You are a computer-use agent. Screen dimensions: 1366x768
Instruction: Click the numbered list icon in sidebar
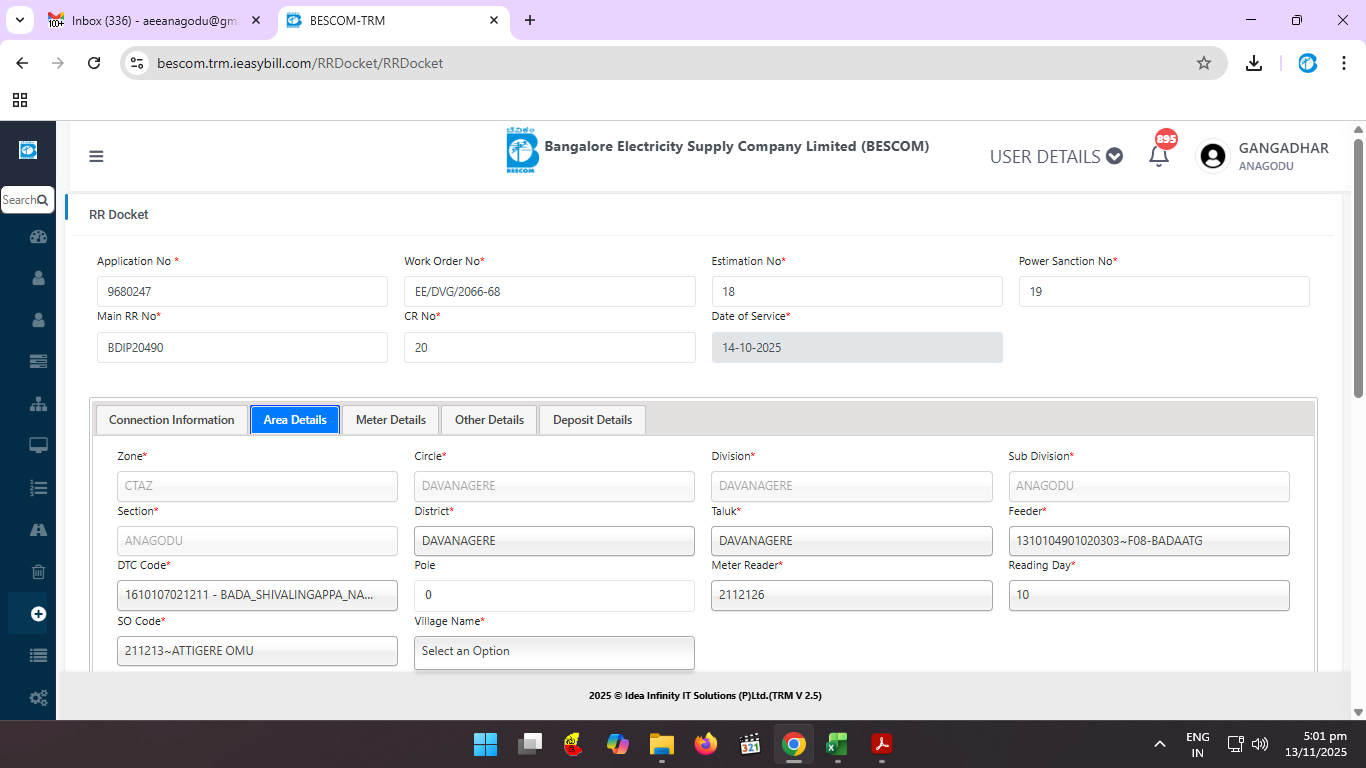point(38,488)
